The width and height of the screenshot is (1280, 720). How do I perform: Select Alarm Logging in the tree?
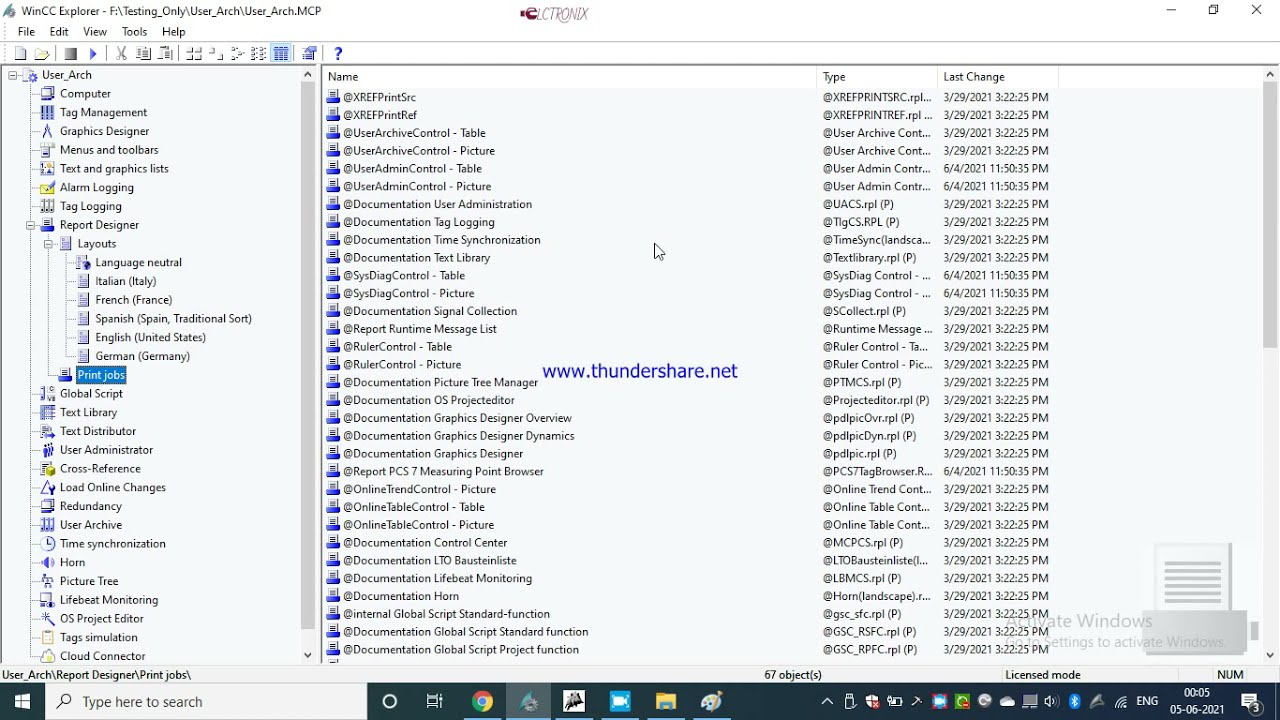click(x=96, y=188)
